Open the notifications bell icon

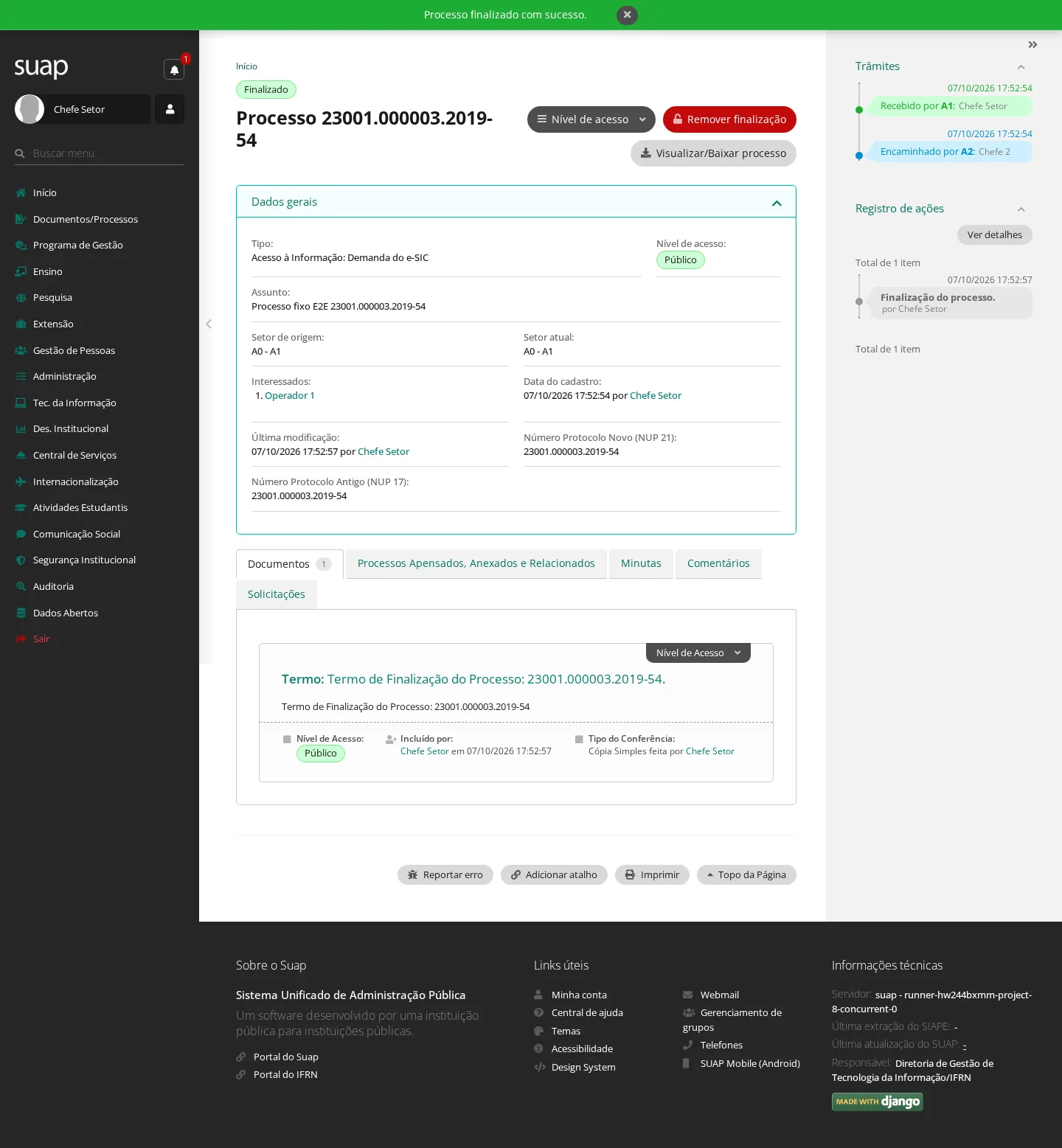tap(174, 69)
